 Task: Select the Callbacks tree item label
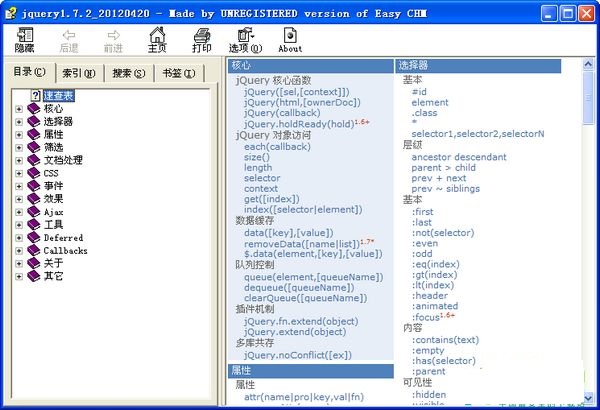[x=65, y=251]
